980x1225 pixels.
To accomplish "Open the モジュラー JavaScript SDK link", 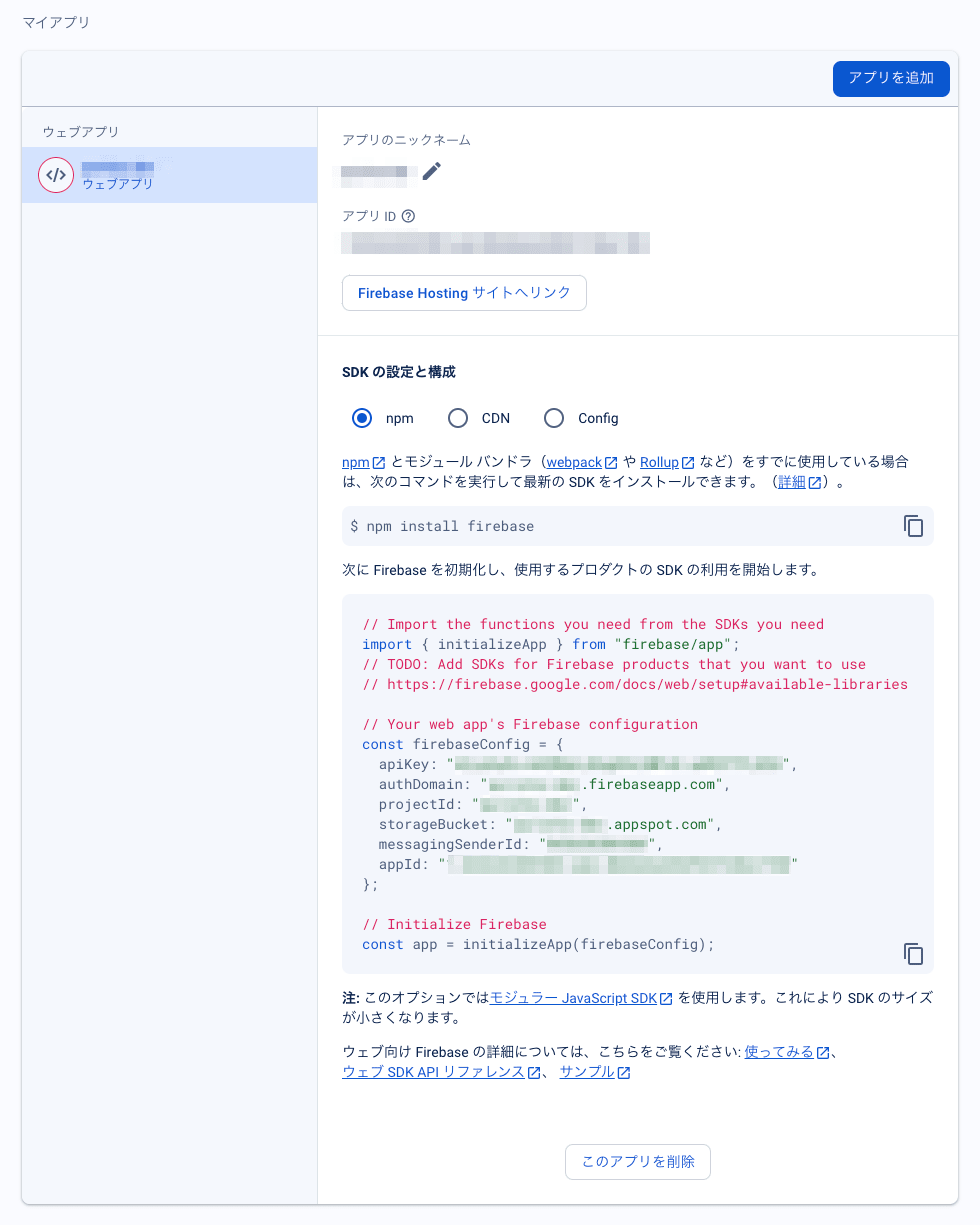I will [x=581, y=998].
